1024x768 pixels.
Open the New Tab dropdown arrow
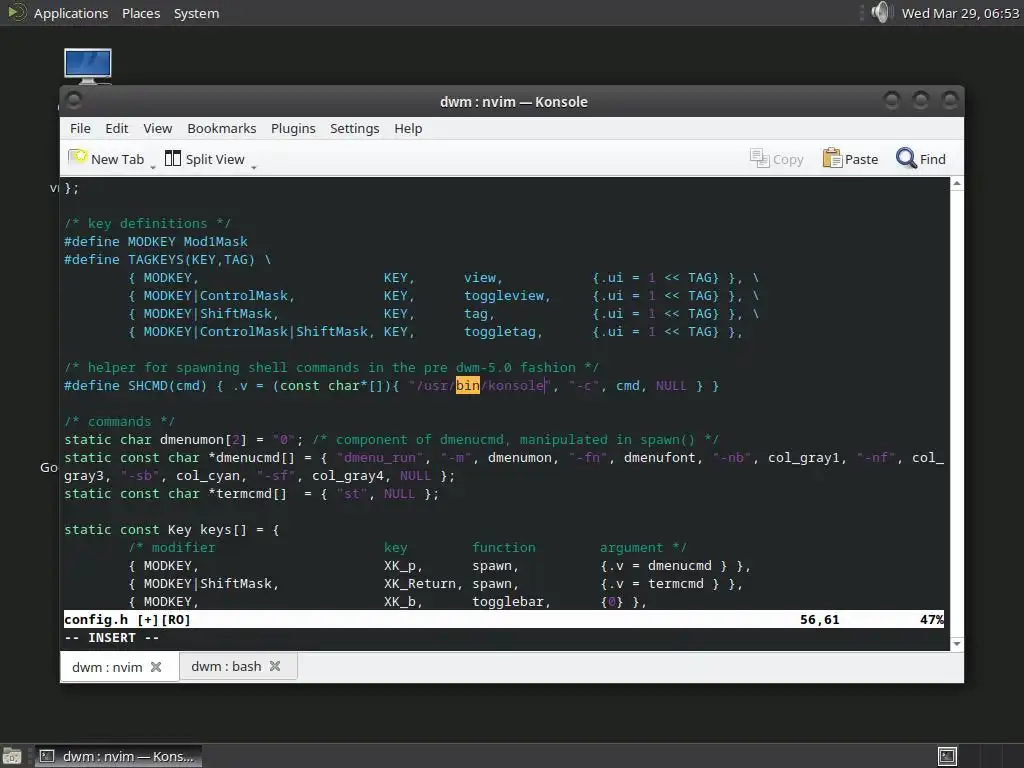153,168
